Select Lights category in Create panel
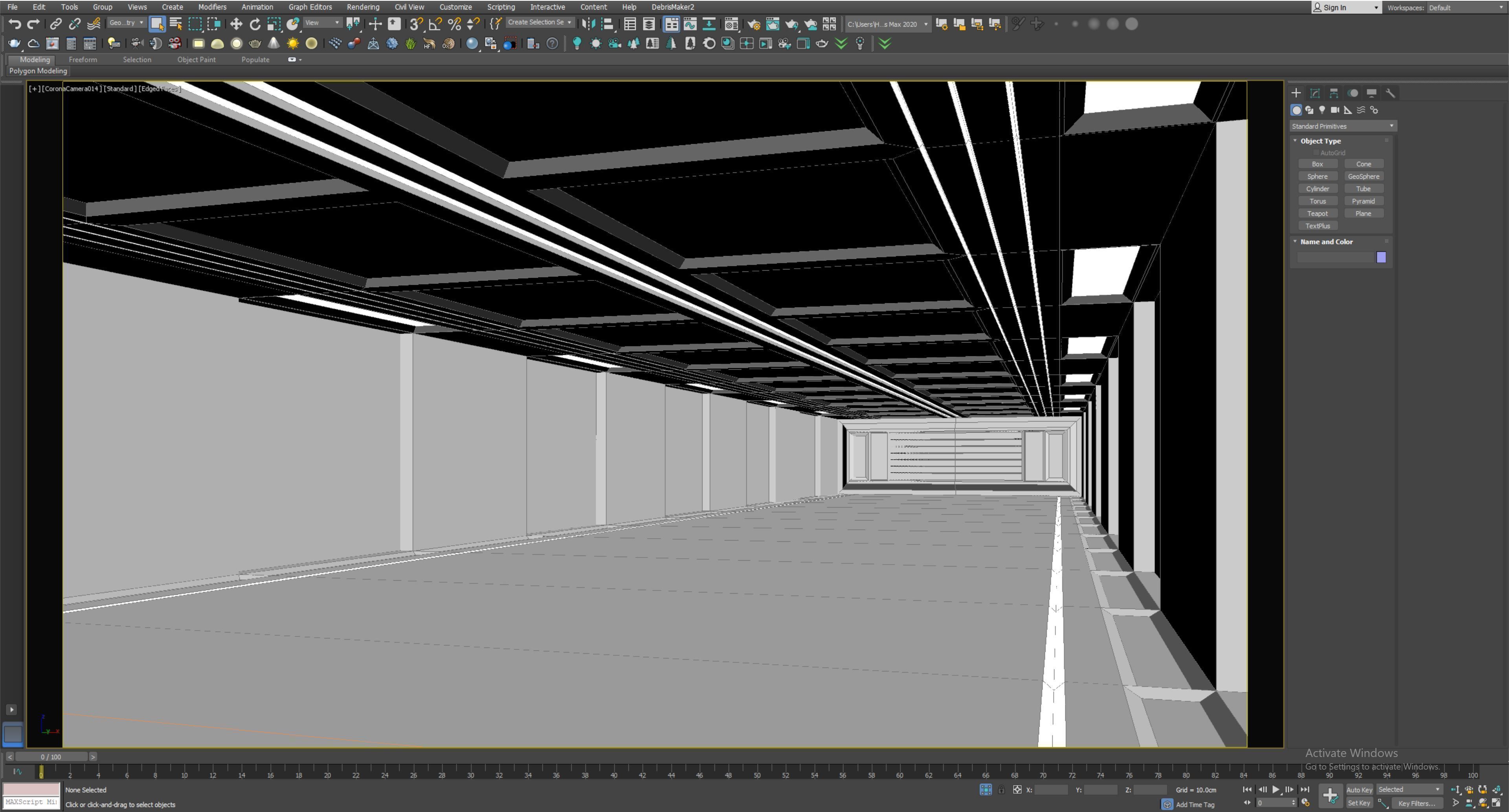This screenshot has width=1509, height=812. (x=1322, y=110)
